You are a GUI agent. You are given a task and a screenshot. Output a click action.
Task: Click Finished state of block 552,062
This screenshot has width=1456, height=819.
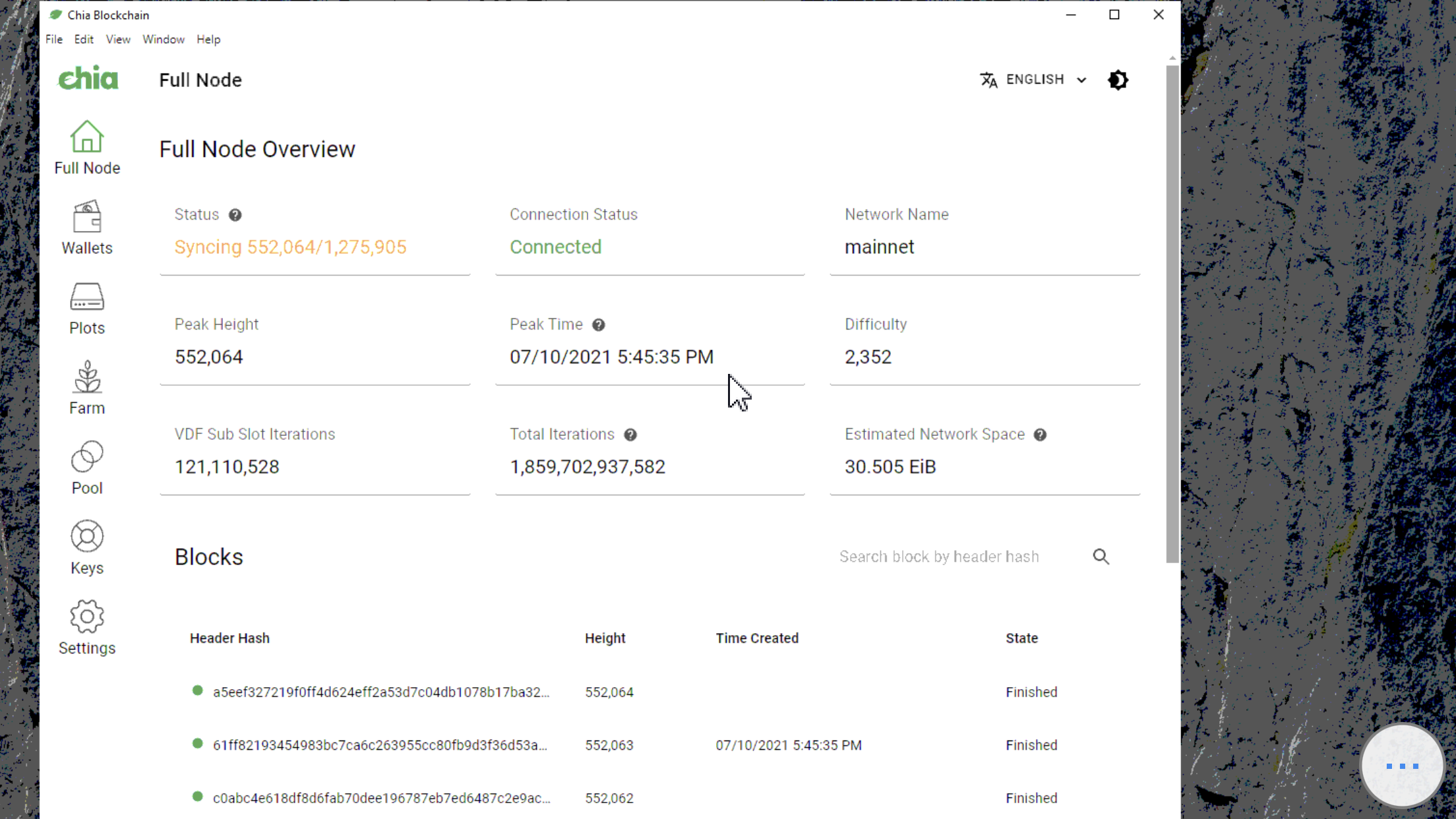click(1031, 798)
